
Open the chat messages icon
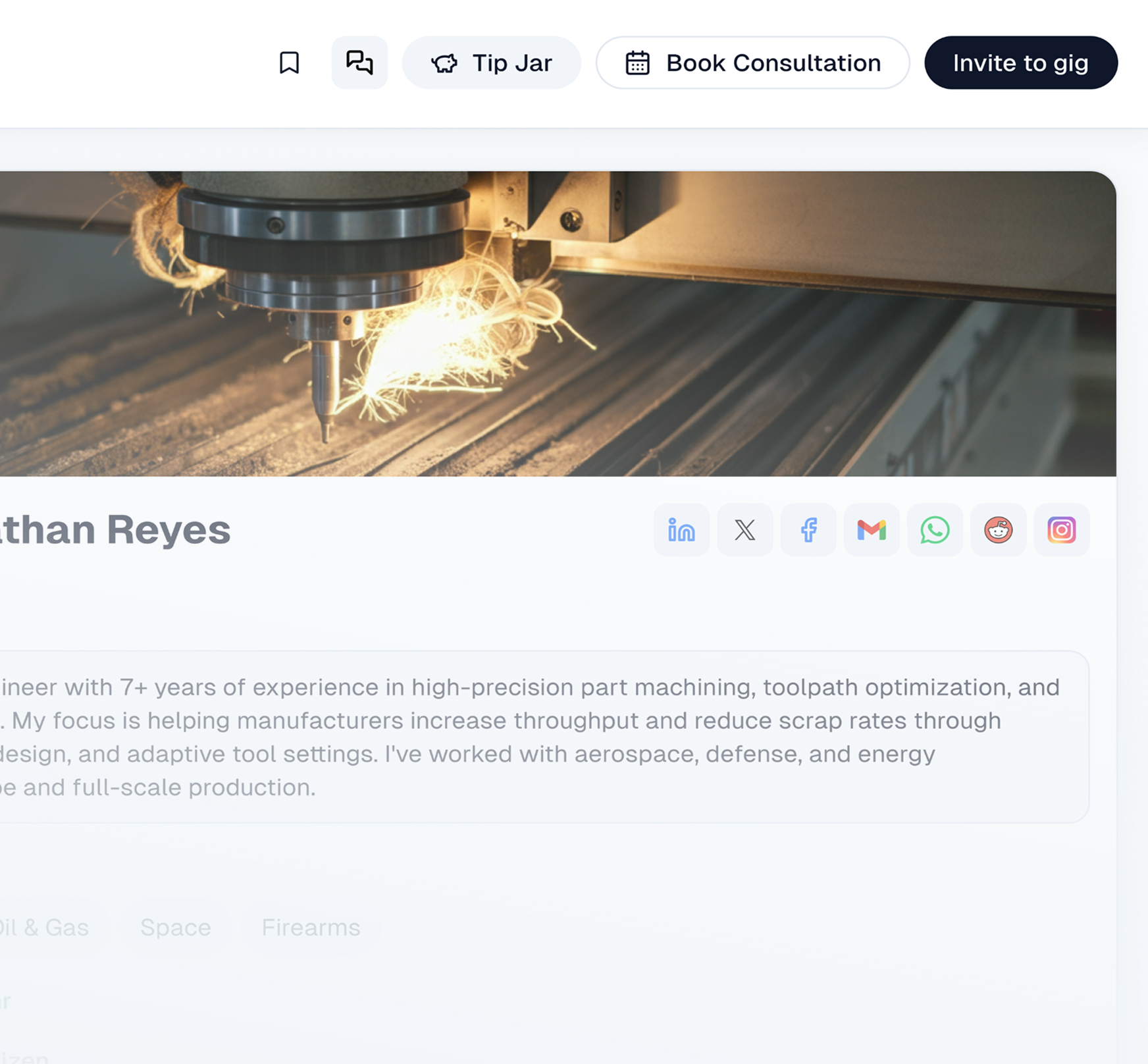pyautogui.click(x=359, y=63)
